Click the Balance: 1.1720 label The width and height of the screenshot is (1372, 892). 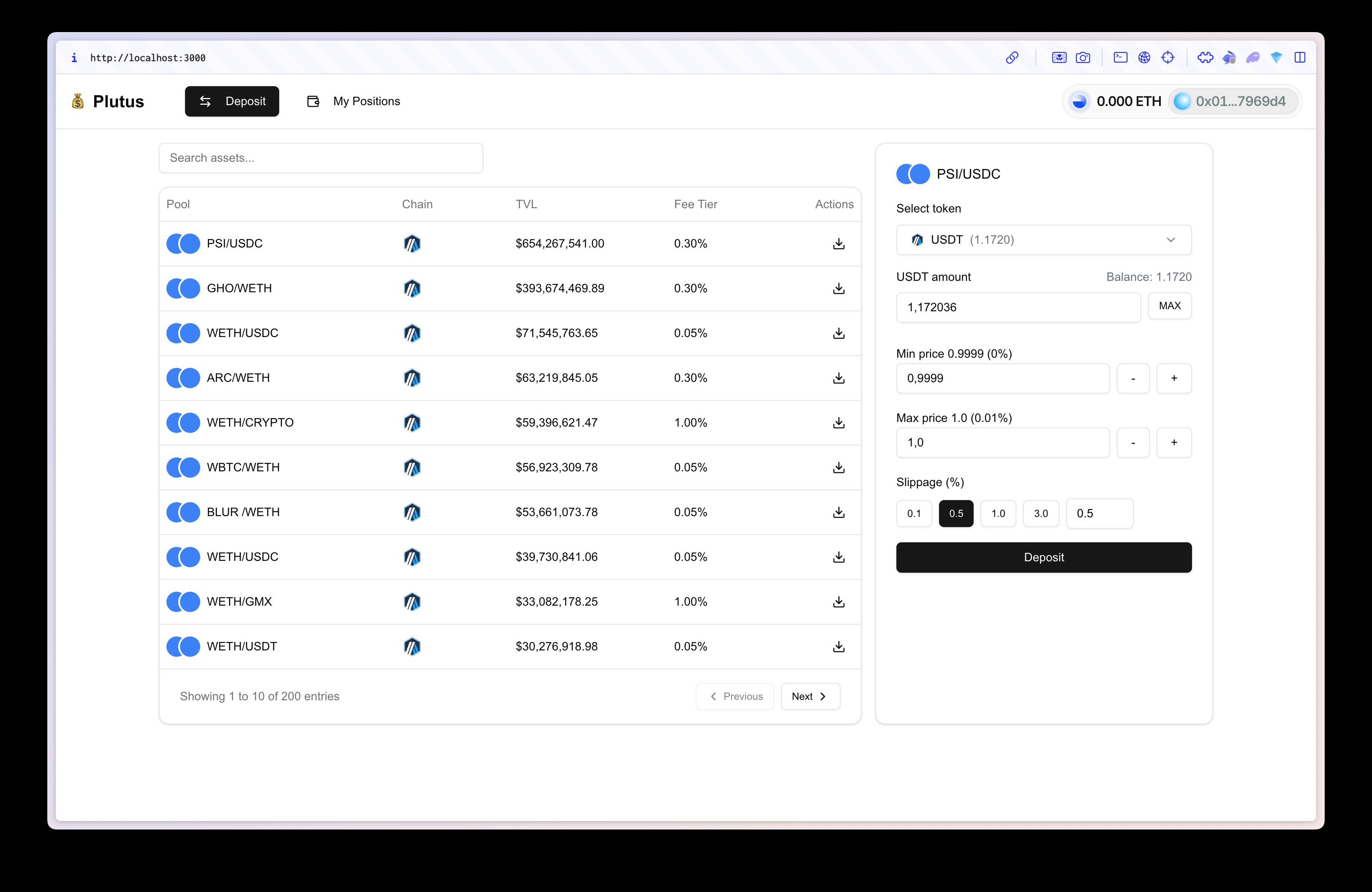[1148, 277]
